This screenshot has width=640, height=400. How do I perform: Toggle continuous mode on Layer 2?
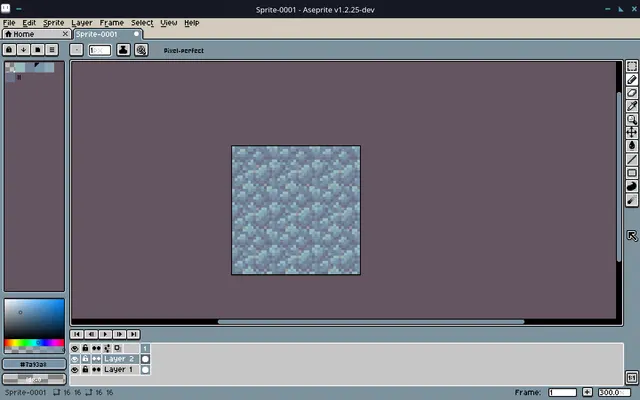tap(96, 359)
